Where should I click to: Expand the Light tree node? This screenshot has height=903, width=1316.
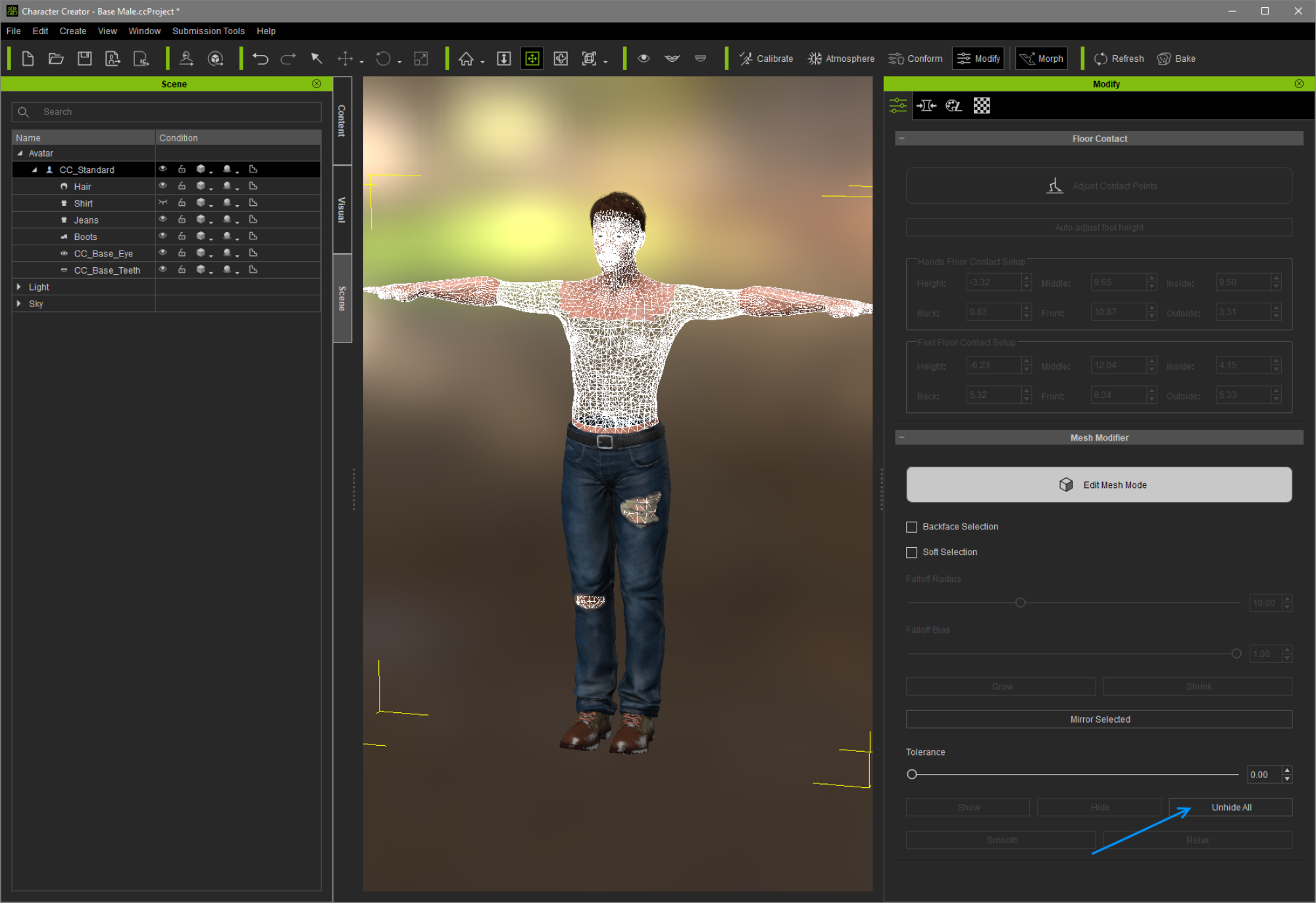coord(19,287)
